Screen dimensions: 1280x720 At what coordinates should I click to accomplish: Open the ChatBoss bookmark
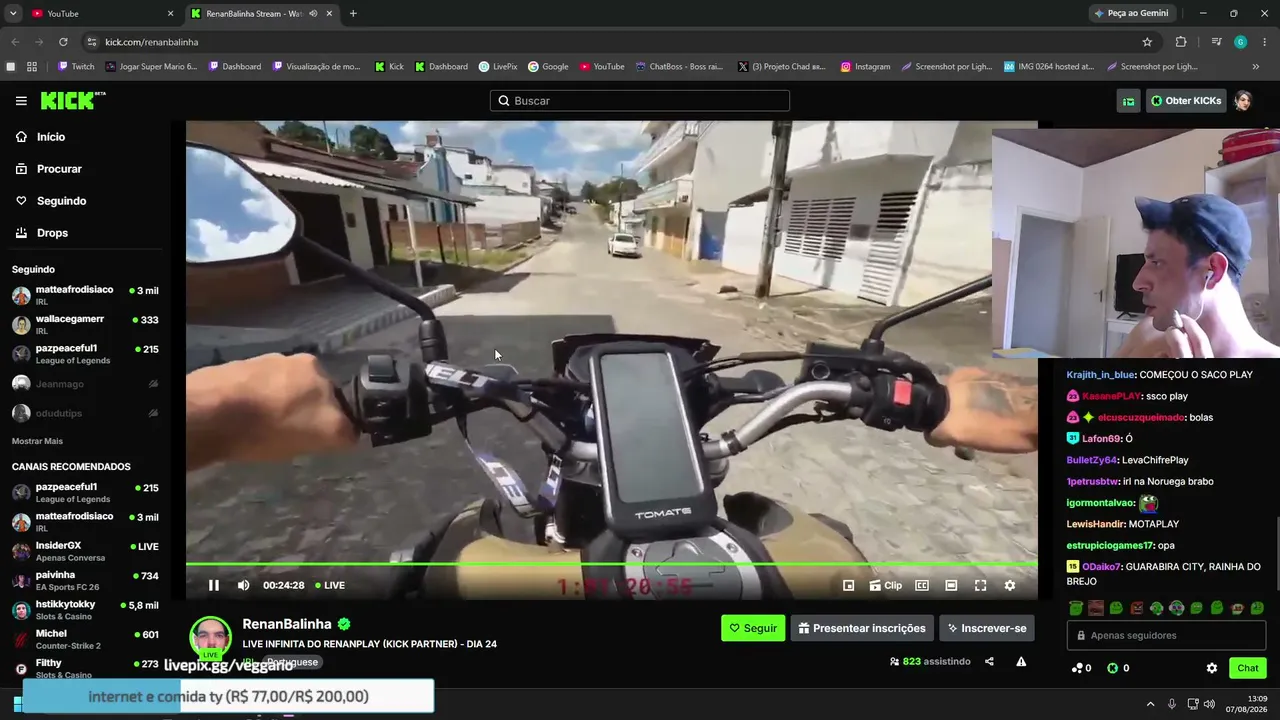click(679, 67)
